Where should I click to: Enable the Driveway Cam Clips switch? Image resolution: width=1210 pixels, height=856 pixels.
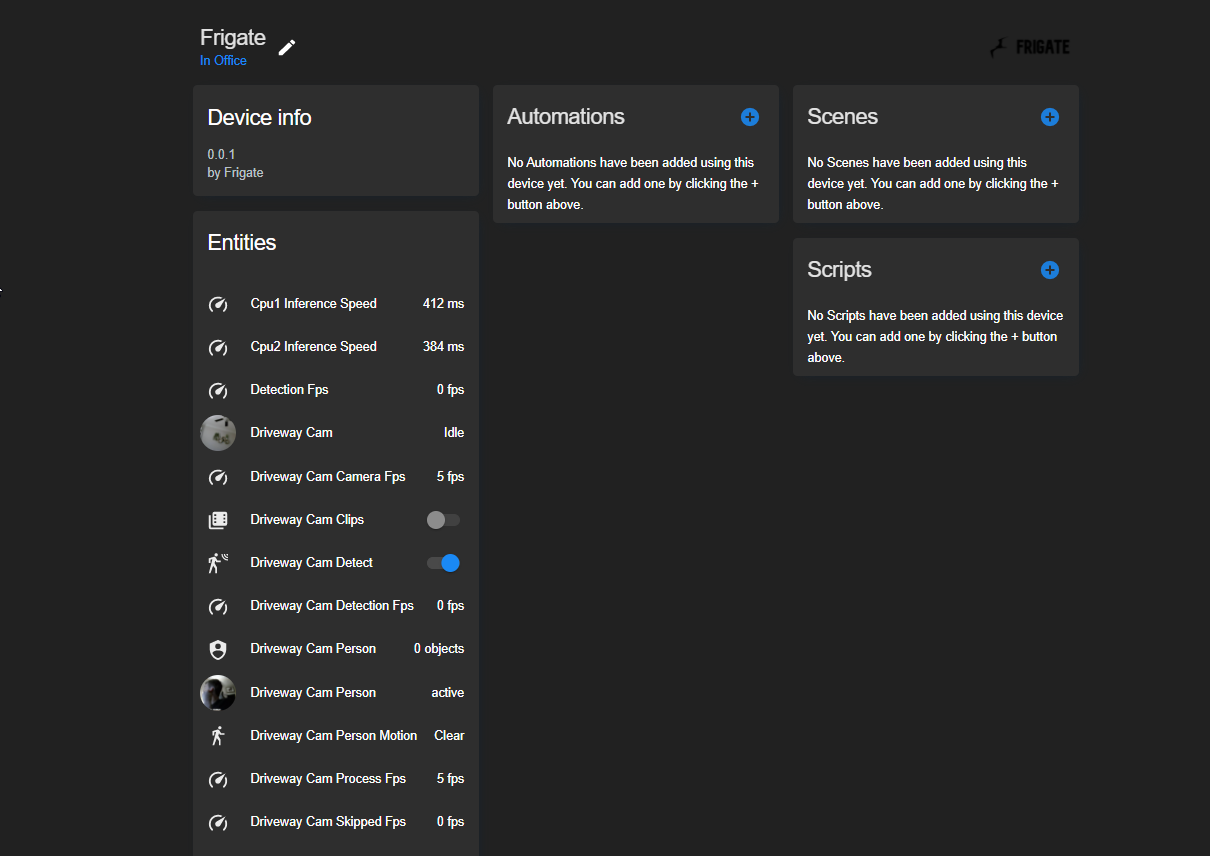click(x=443, y=520)
